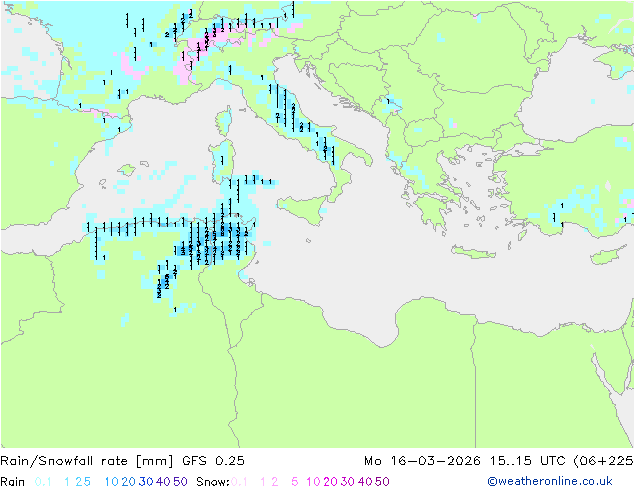
Task: Click the 'Rain' legend label
Action: 13,482
